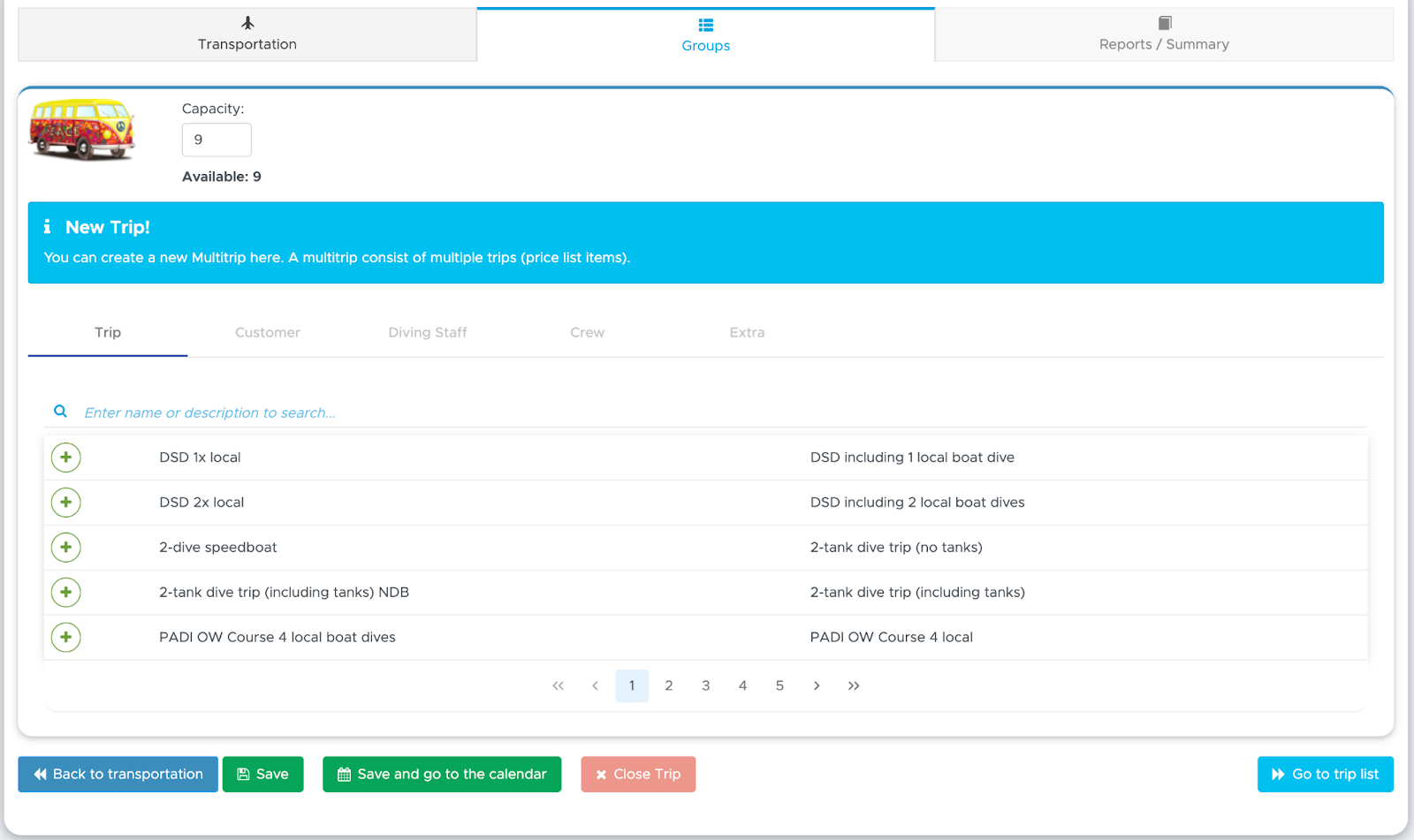Jump to last page of trip list
The width and height of the screenshot is (1414, 840).
pyautogui.click(x=854, y=685)
